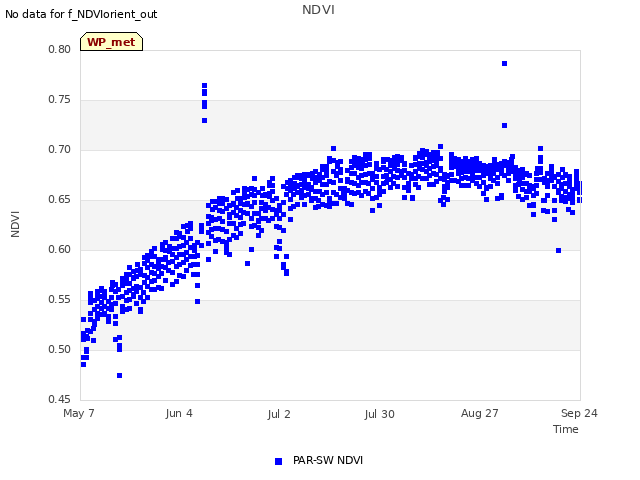Click the Sep 24 x-axis tick label
The height and width of the screenshot is (480, 640).
point(579,413)
